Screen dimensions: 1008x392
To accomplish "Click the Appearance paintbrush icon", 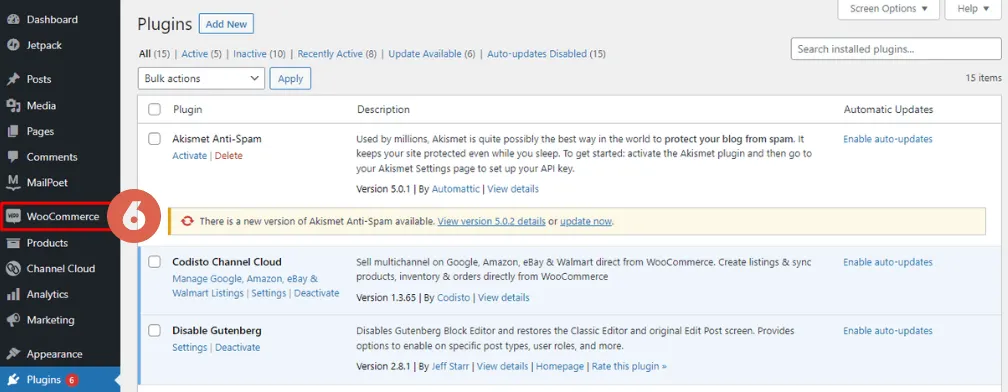I will [13, 354].
